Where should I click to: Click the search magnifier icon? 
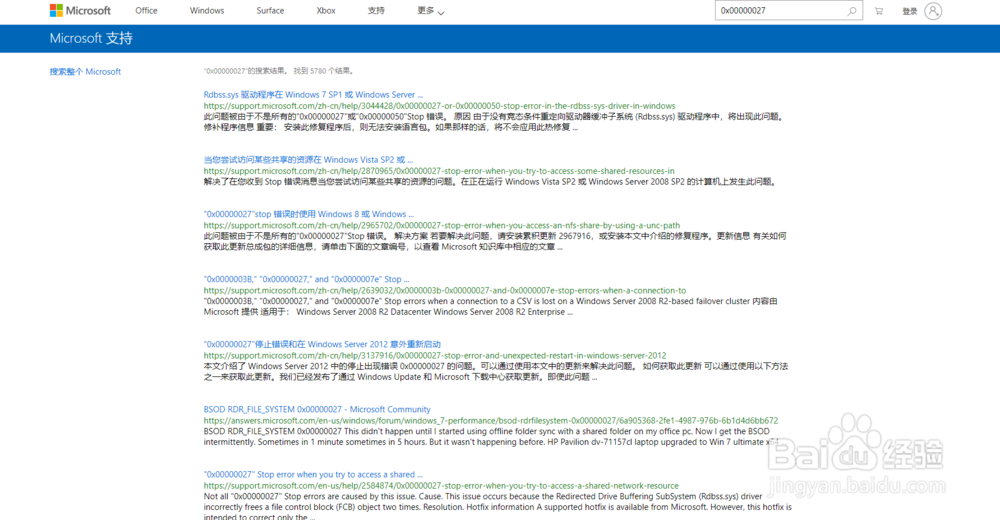(851, 11)
